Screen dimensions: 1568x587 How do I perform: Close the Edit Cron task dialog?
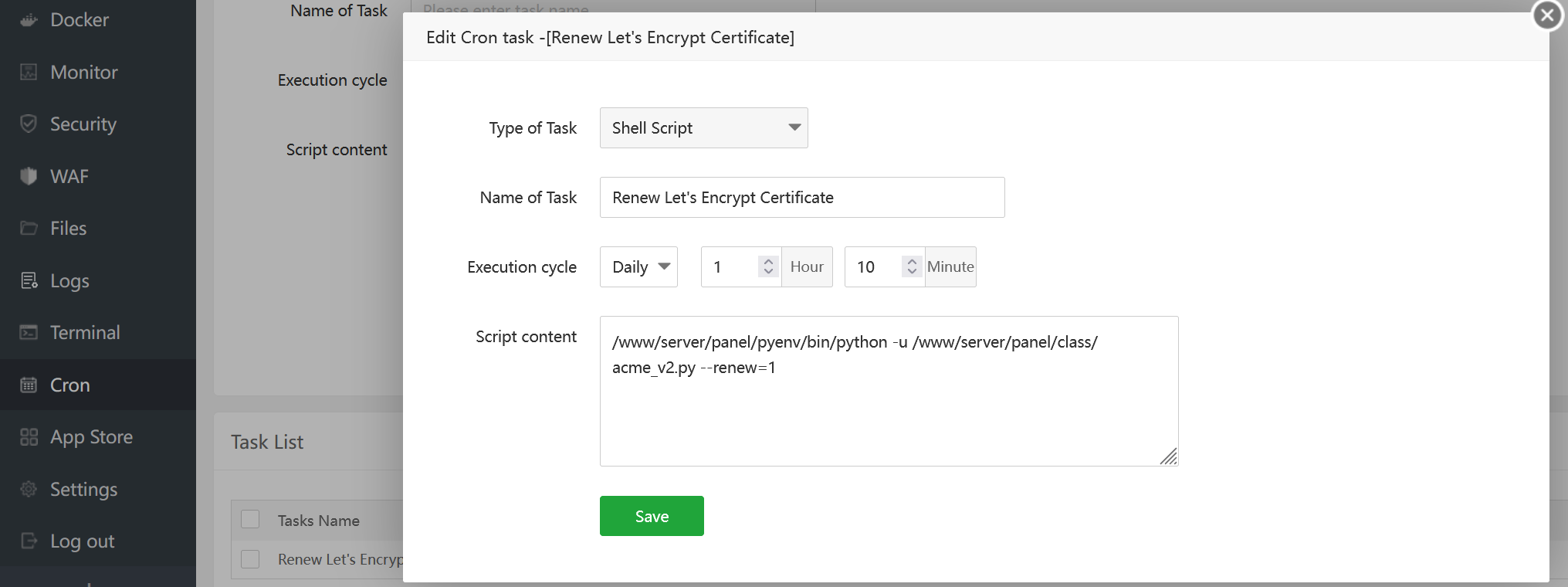(x=1547, y=15)
